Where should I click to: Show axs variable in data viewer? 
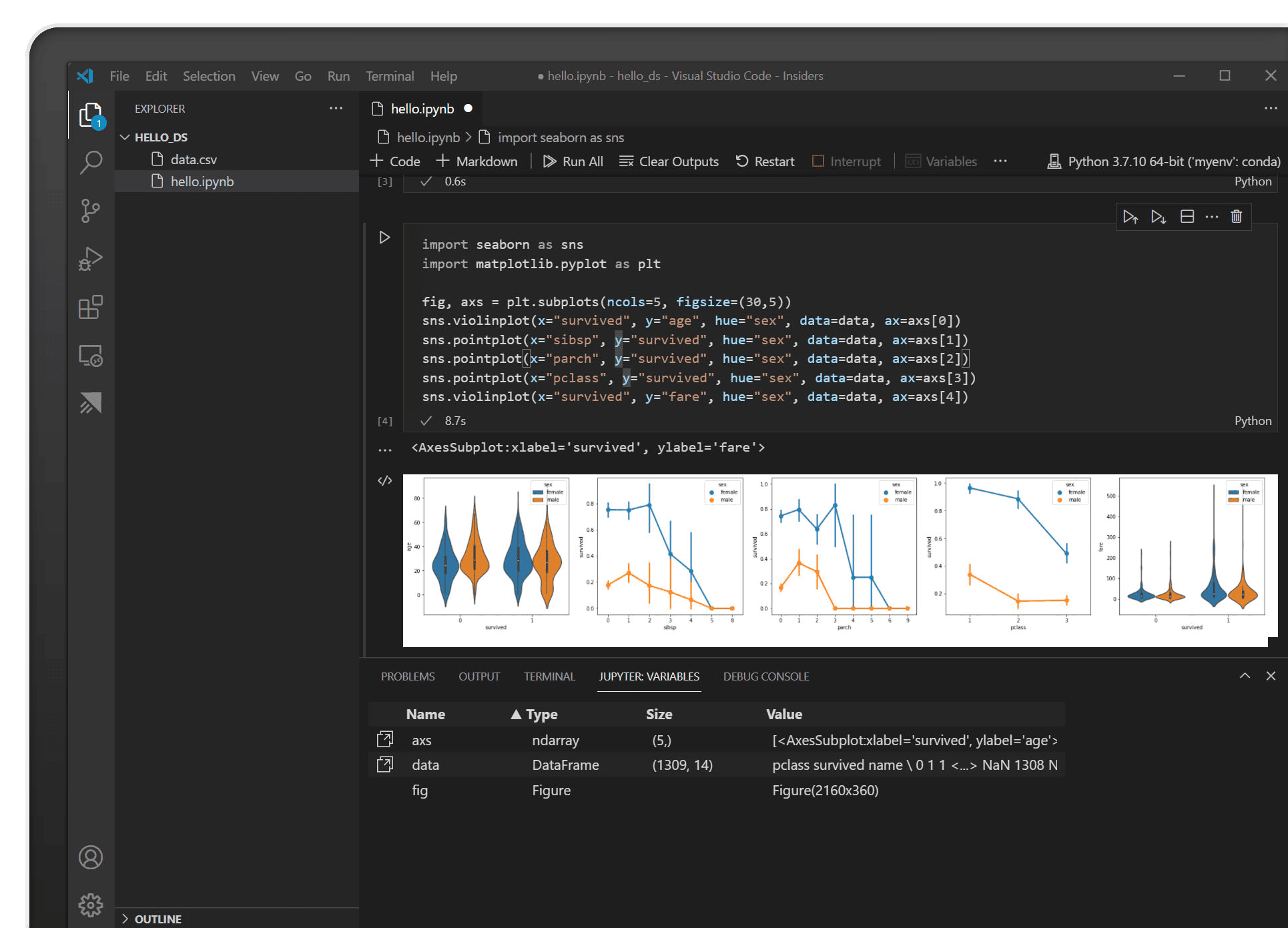point(385,739)
